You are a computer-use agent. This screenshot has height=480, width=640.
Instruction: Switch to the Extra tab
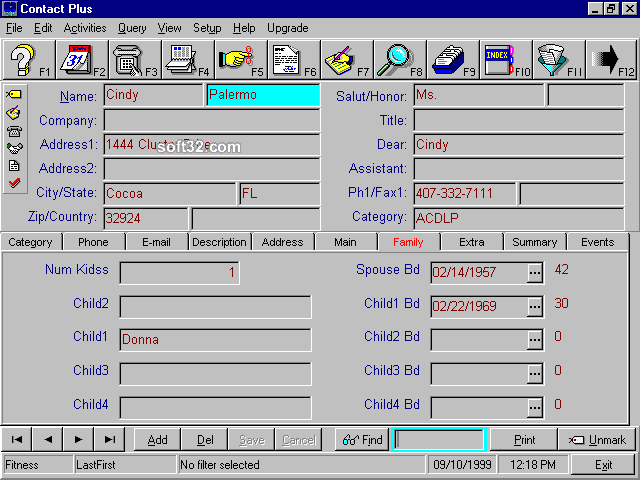pos(471,242)
